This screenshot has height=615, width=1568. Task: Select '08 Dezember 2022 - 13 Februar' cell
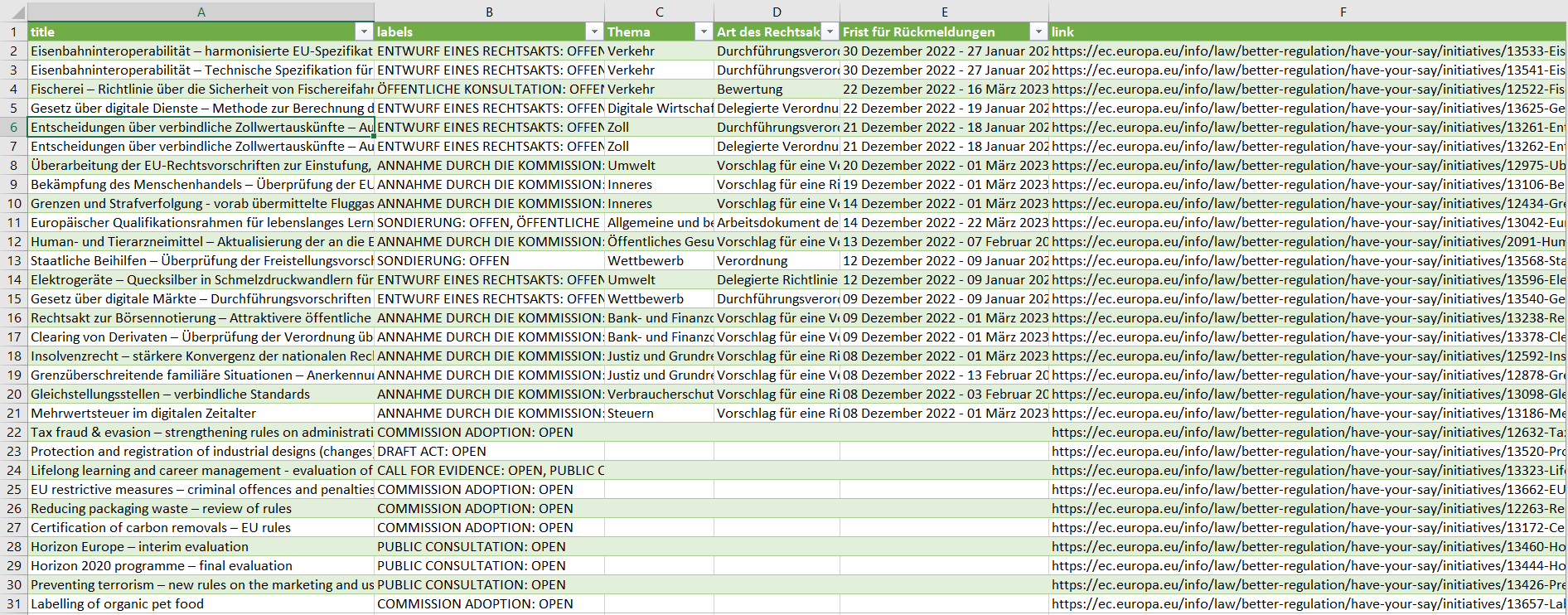(x=944, y=375)
